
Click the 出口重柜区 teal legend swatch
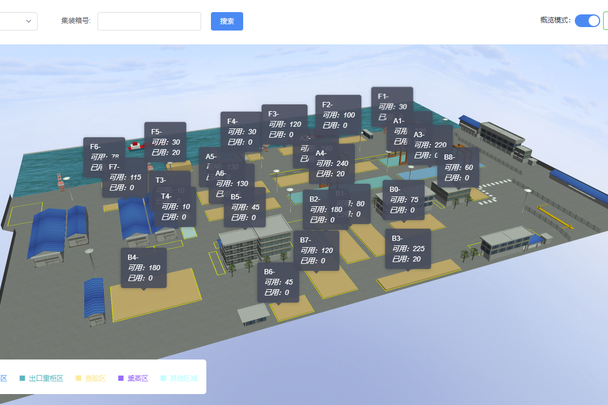22,379
